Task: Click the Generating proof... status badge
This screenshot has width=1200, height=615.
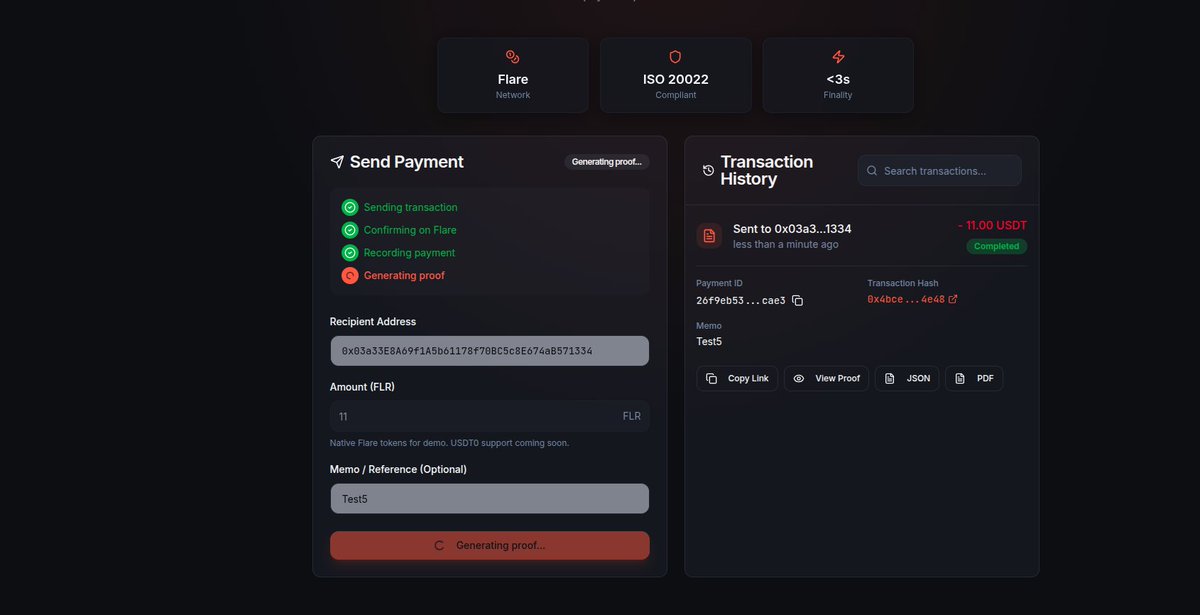Action: (607, 162)
